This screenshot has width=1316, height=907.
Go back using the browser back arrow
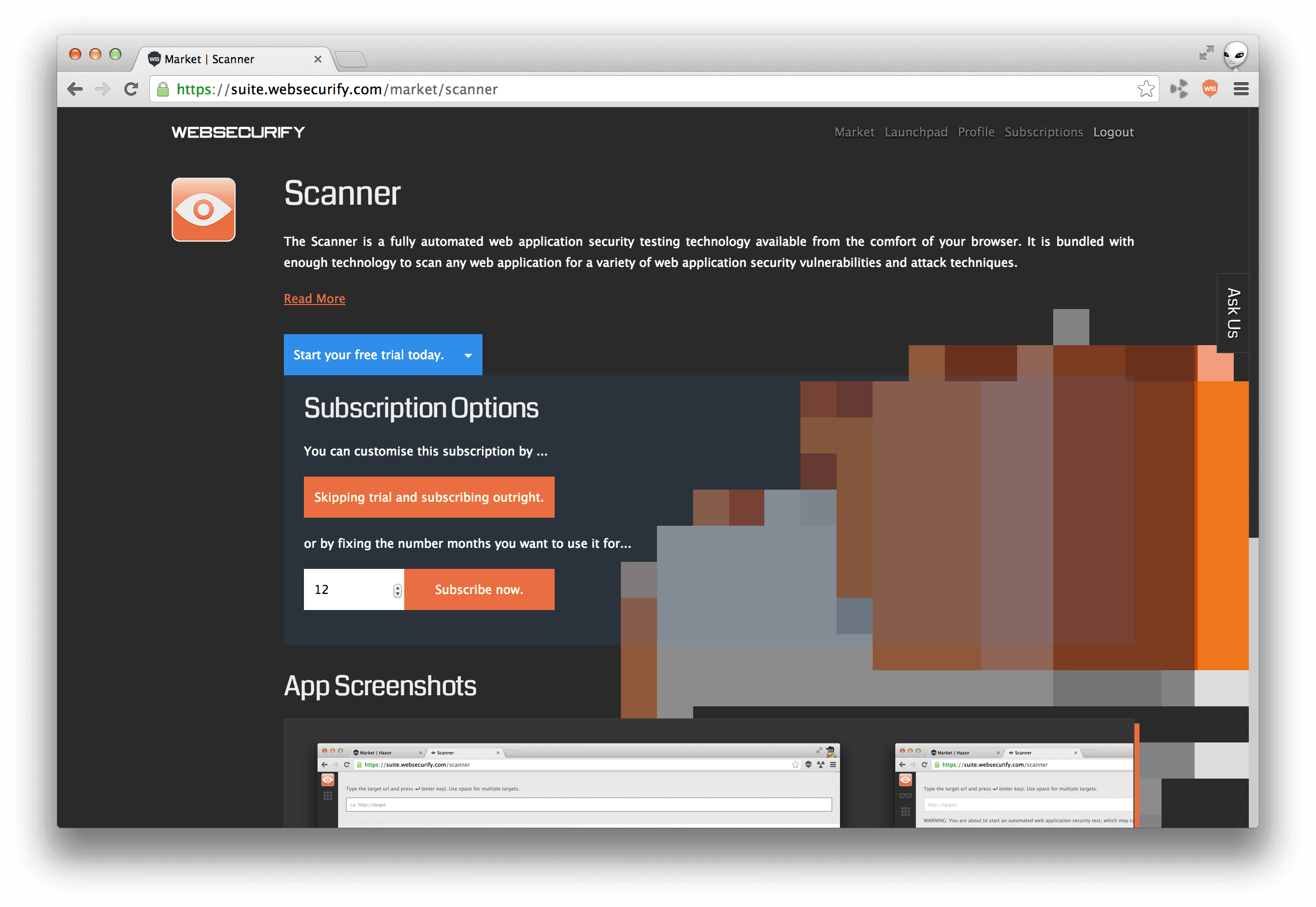tap(75, 89)
